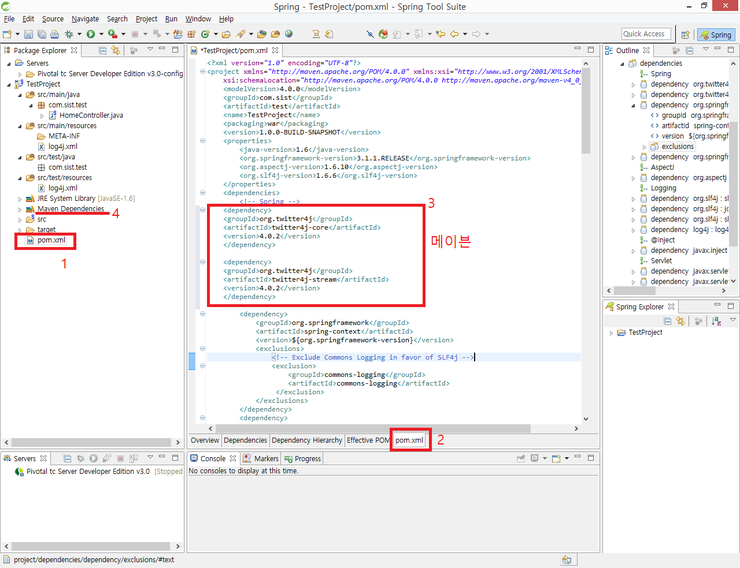Open the Navigate menu

point(85,19)
